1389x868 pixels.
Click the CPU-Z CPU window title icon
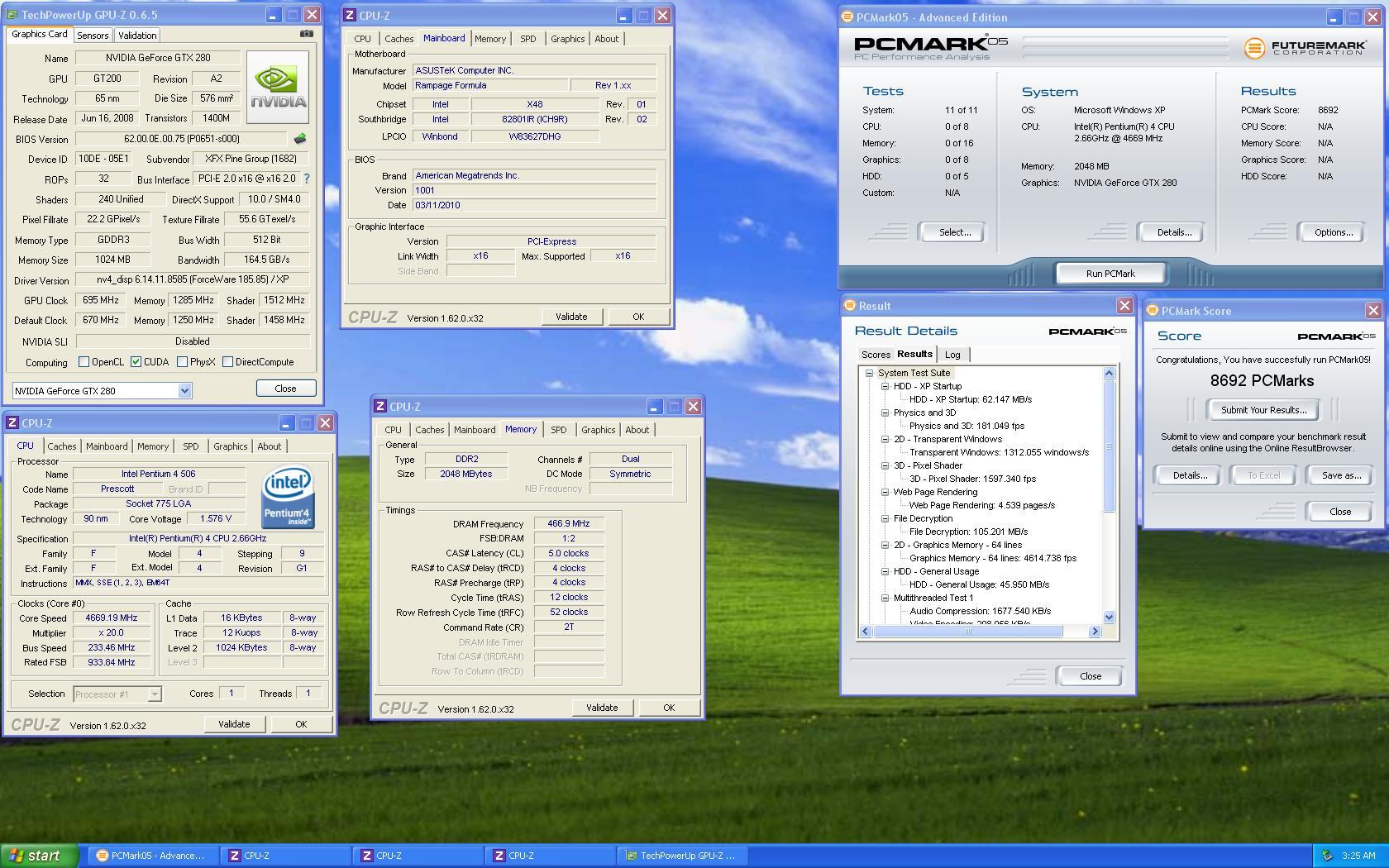(13, 423)
